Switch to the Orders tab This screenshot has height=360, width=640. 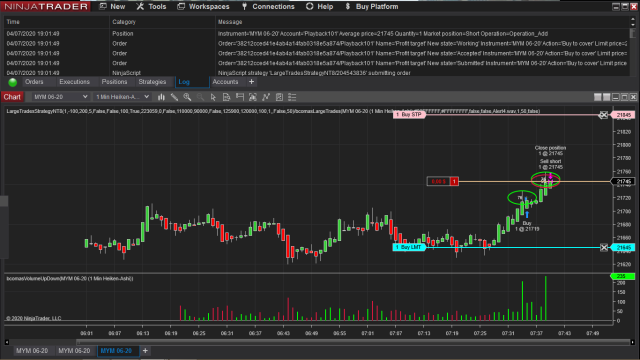click(x=34, y=82)
